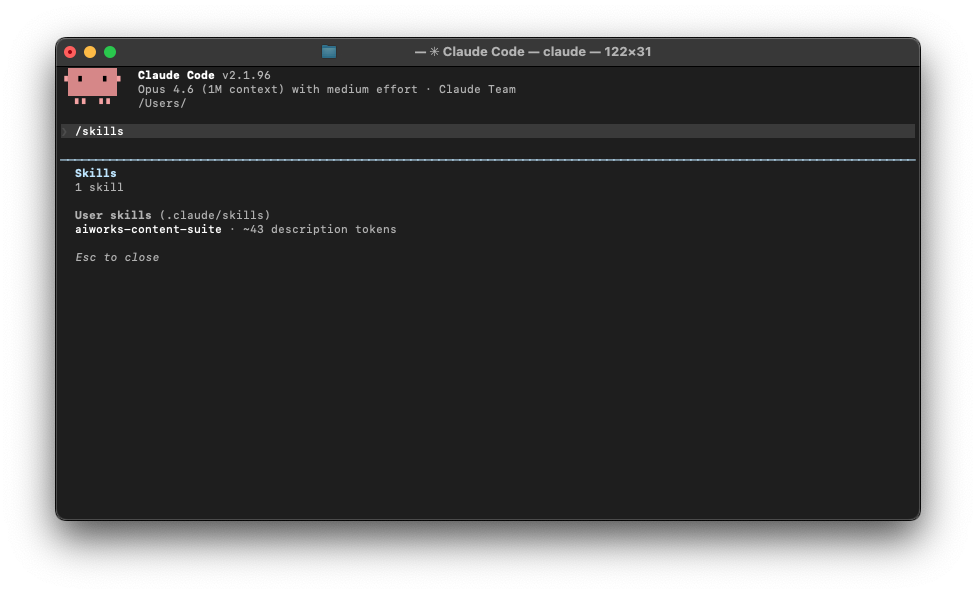Click the Skills panel heading
The width and height of the screenshot is (976, 594).
[95, 172]
